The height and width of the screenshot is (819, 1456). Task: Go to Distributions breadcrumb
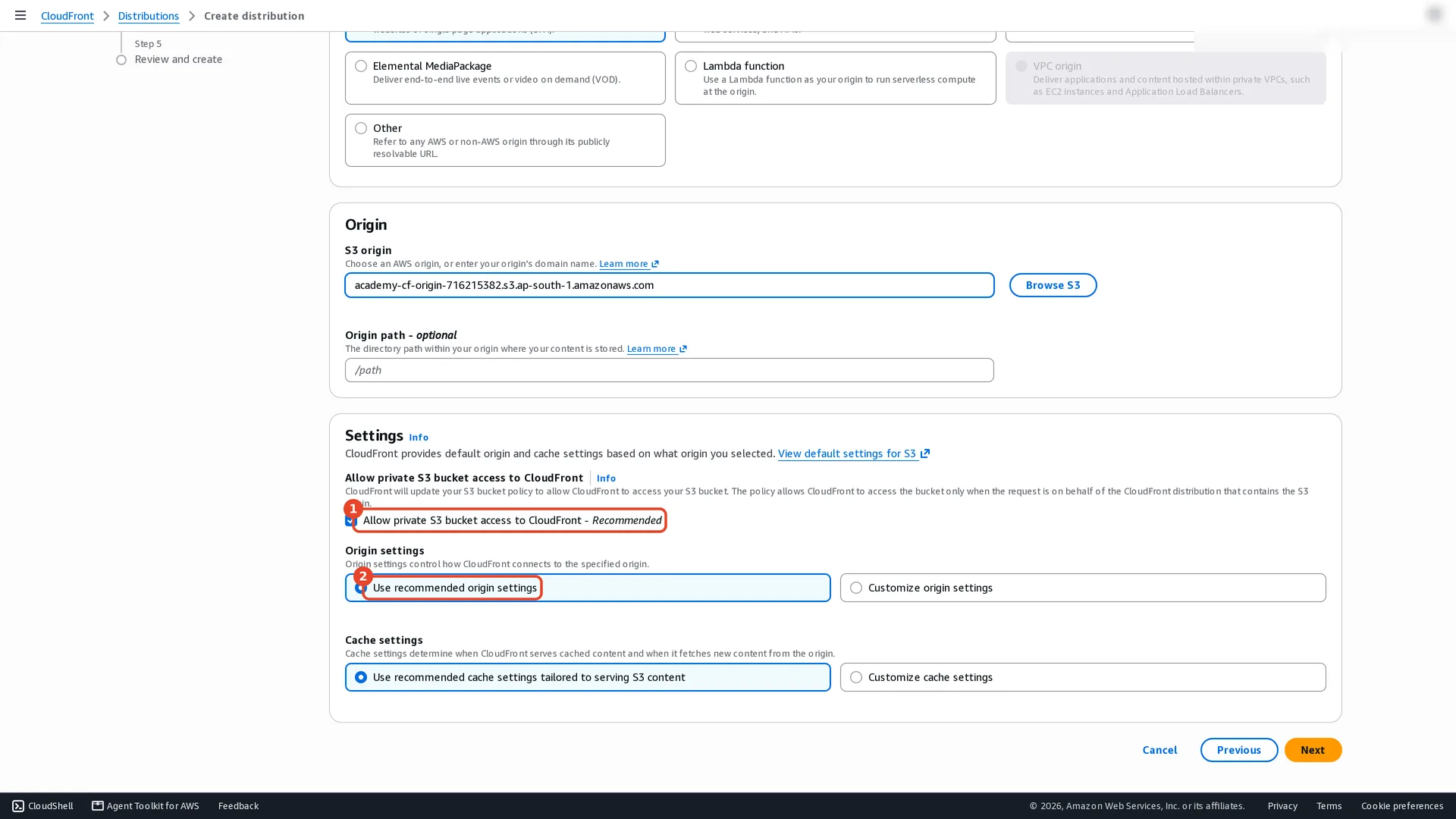pos(149,16)
